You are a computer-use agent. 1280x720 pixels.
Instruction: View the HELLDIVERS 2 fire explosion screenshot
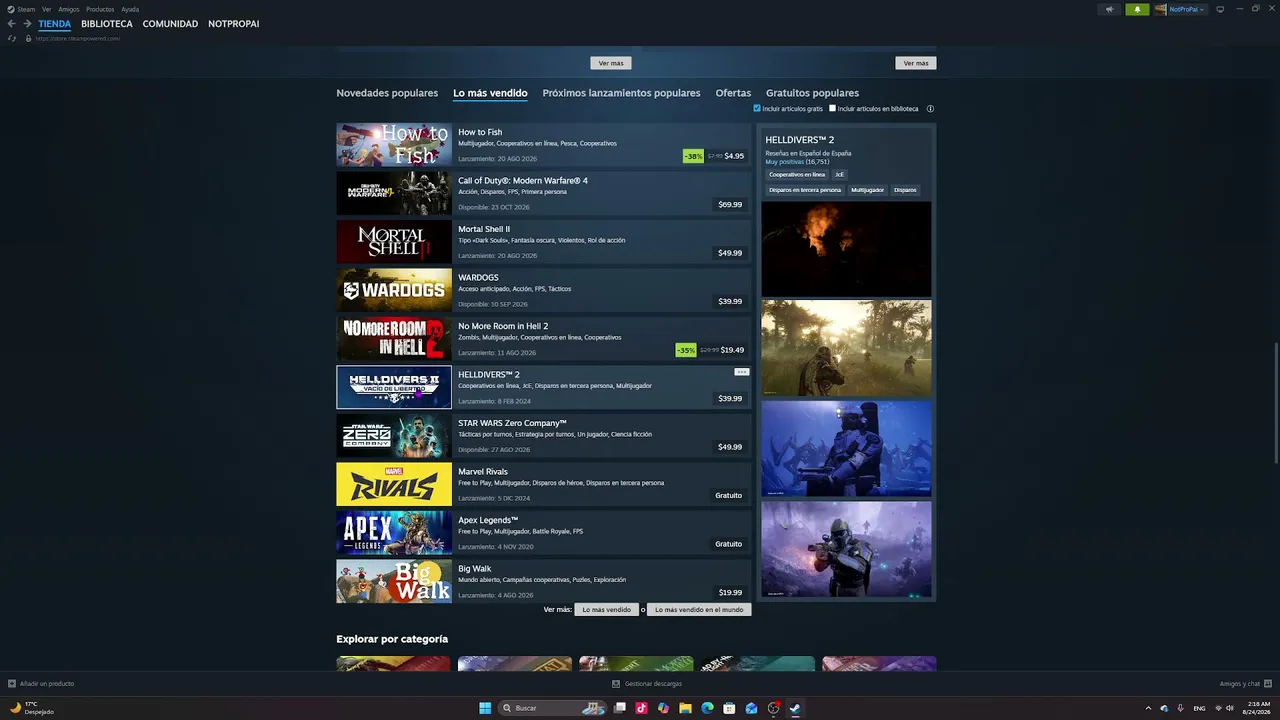point(846,249)
